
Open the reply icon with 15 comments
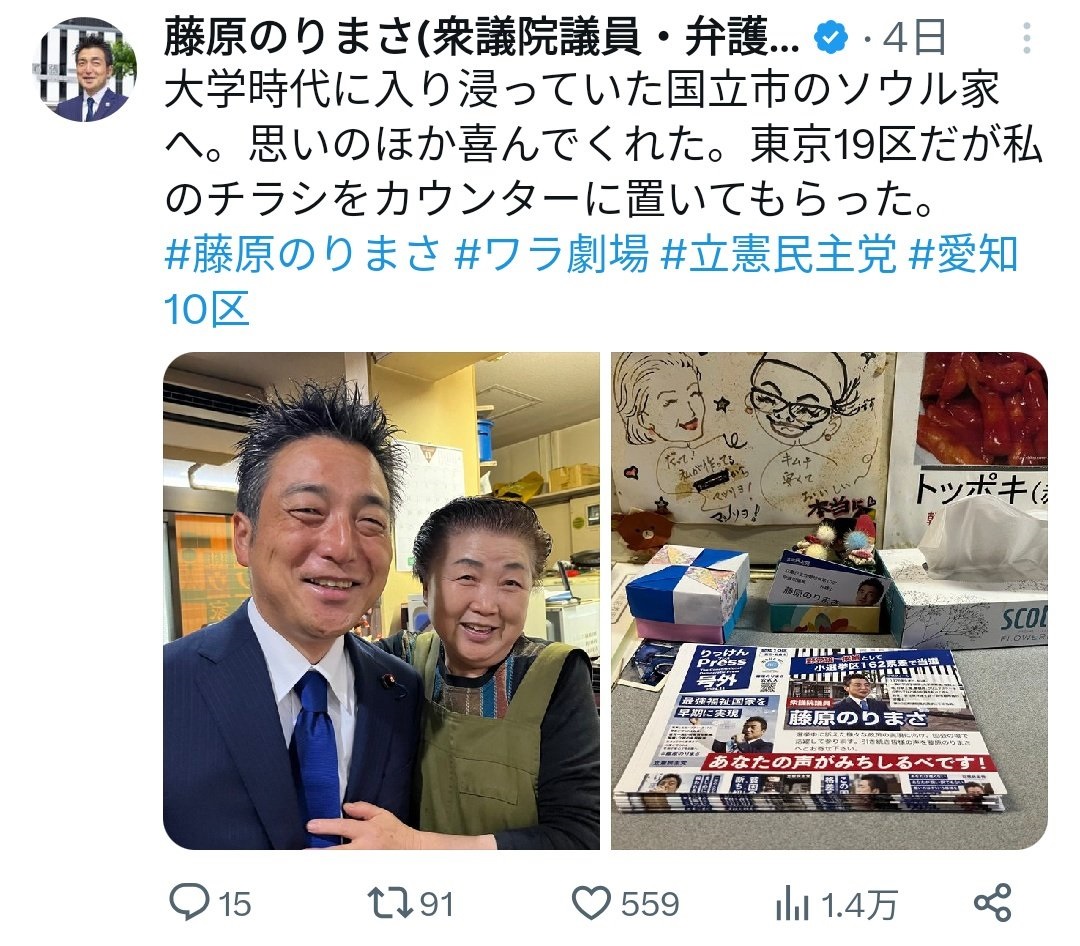coord(189,903)
